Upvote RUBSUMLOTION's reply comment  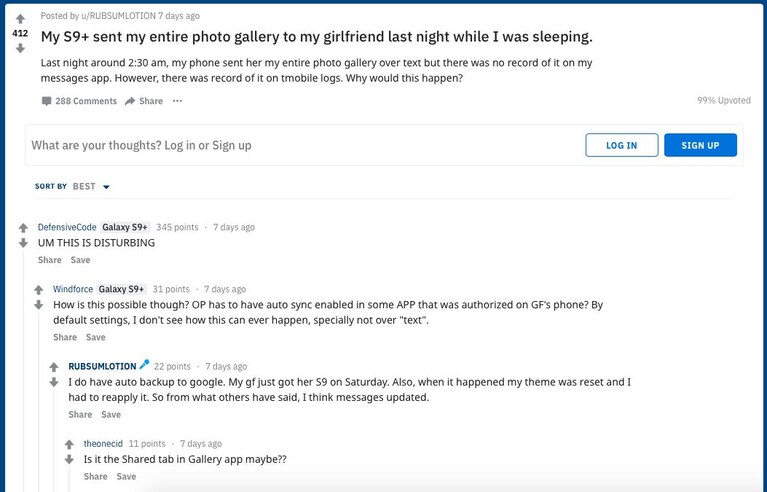[x=54, y=367]
